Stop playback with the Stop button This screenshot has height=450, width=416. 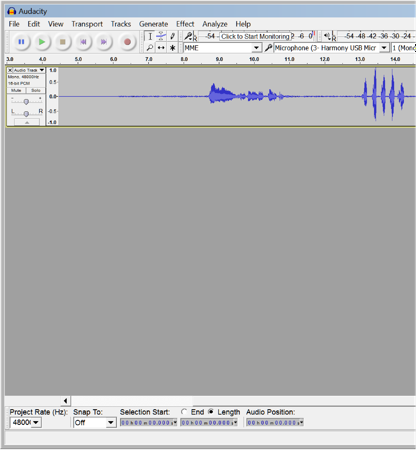tap(63, 42)
